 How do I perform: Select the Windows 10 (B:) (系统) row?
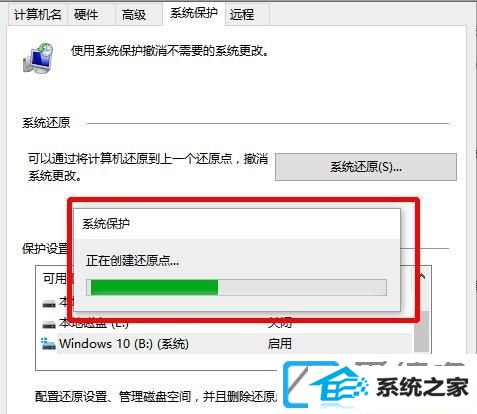point(235,344)
